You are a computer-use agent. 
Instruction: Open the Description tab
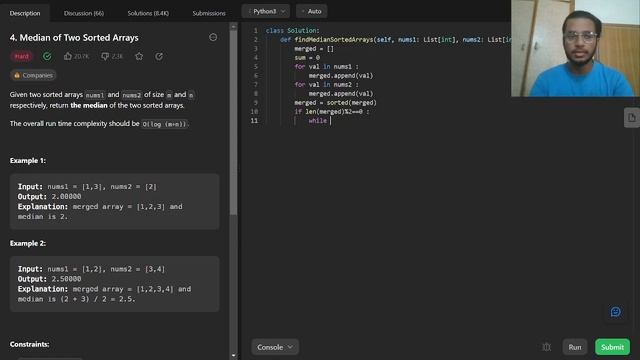tap(25, 13)
